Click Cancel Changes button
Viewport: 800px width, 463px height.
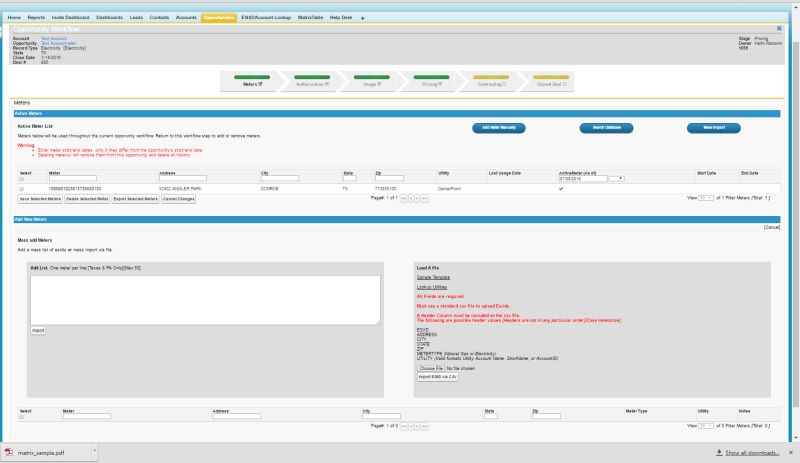pyautogui.click(x=179, y=199)
